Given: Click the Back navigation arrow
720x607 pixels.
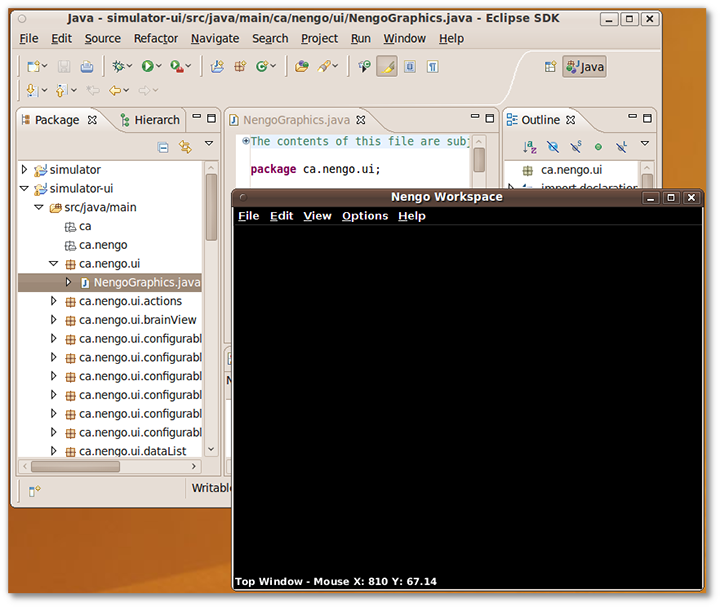Looking at the screenshot, I should click(x=115, y=90).
